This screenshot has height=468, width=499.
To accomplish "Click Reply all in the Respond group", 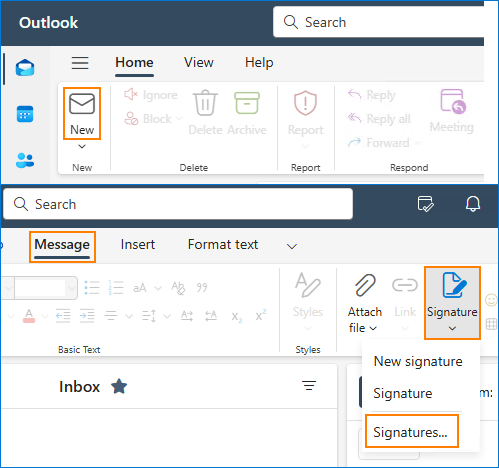I will coord(379,119).
